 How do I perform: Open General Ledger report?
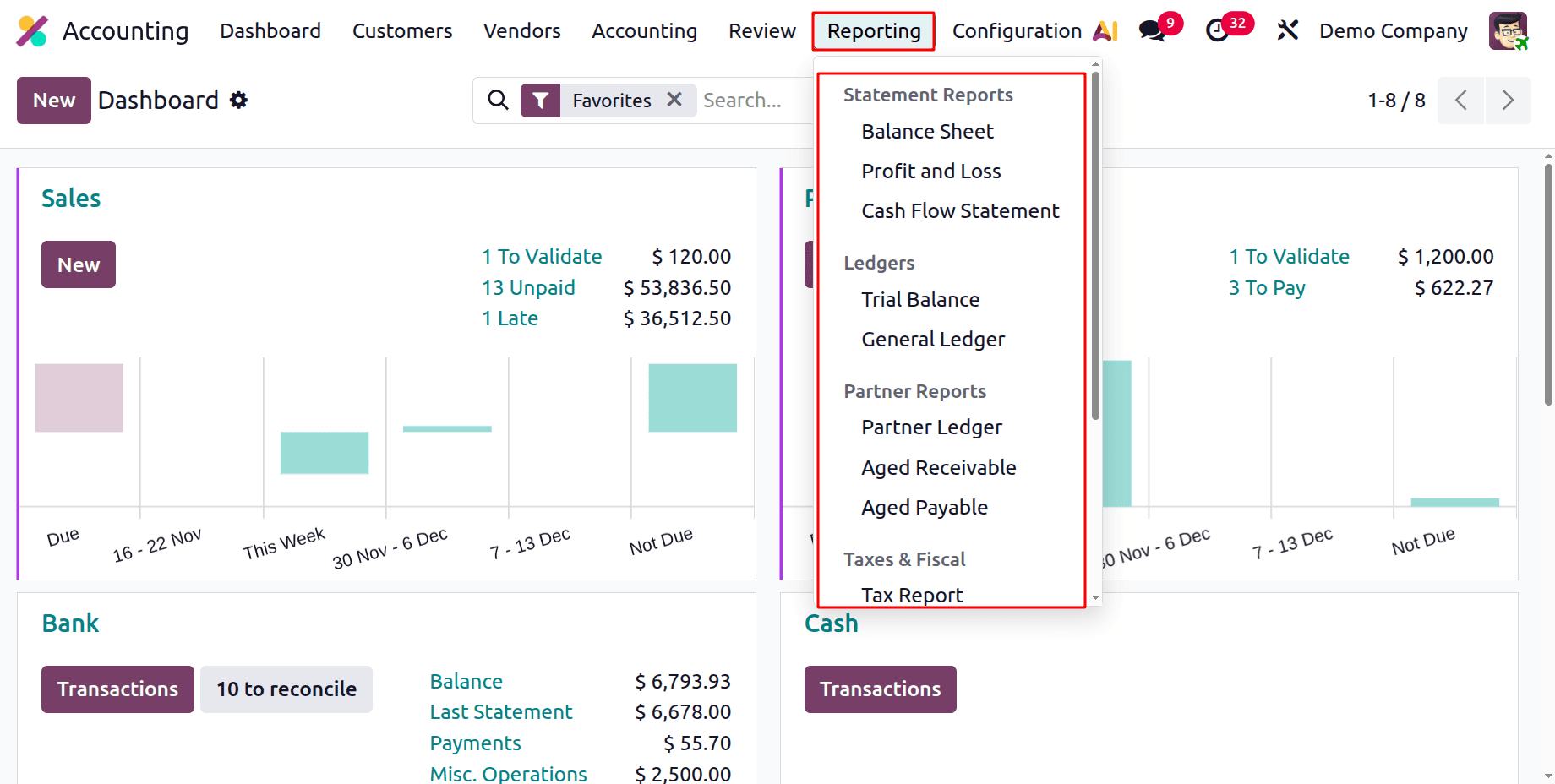(933, 340)
